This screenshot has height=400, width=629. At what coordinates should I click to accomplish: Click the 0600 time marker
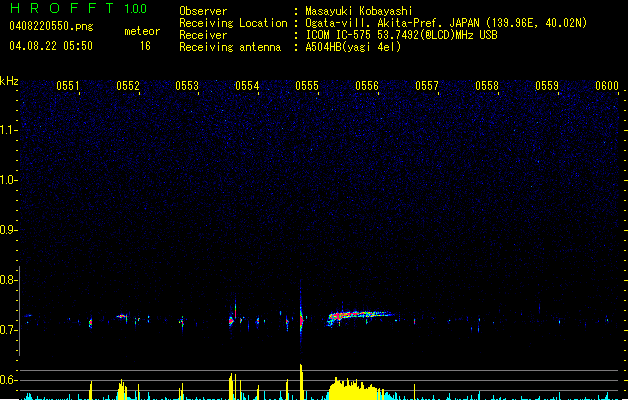click(x=607, y=86)
